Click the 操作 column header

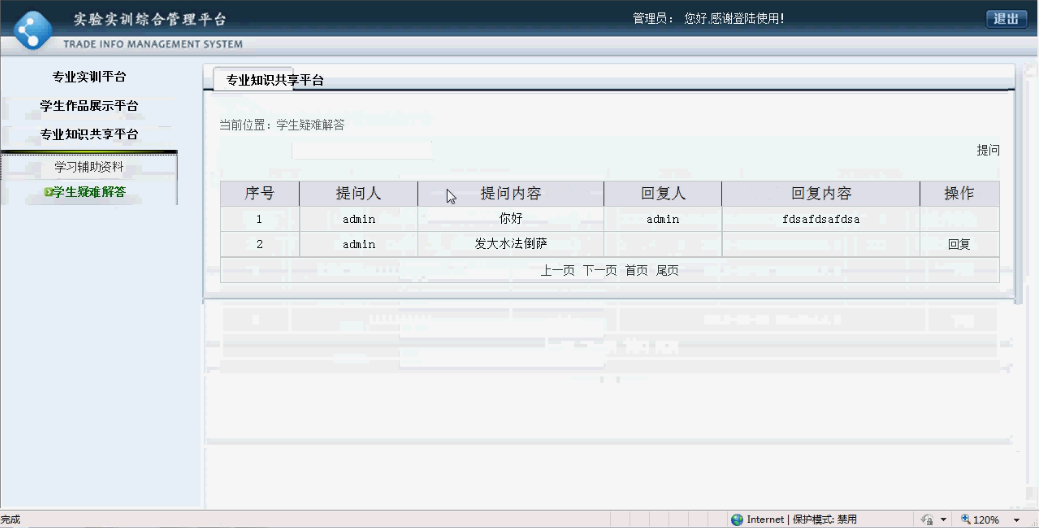959,193
